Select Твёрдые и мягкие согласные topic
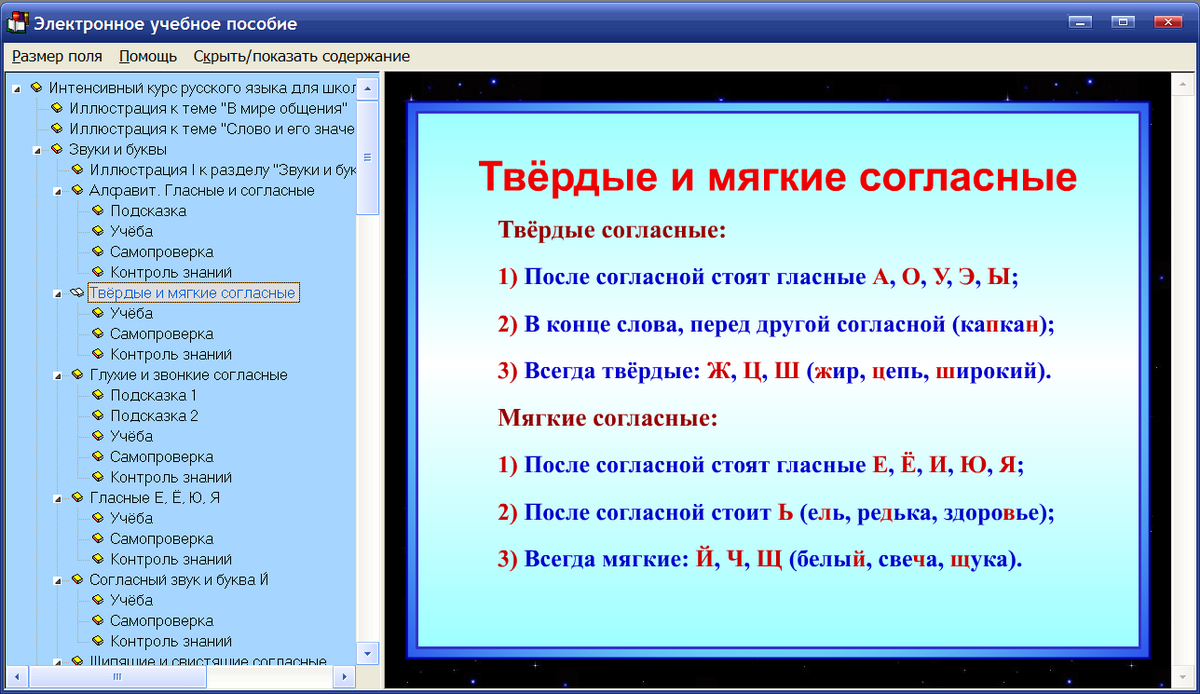This screenshot has width=1200, height=694. [x=192, y=293]
